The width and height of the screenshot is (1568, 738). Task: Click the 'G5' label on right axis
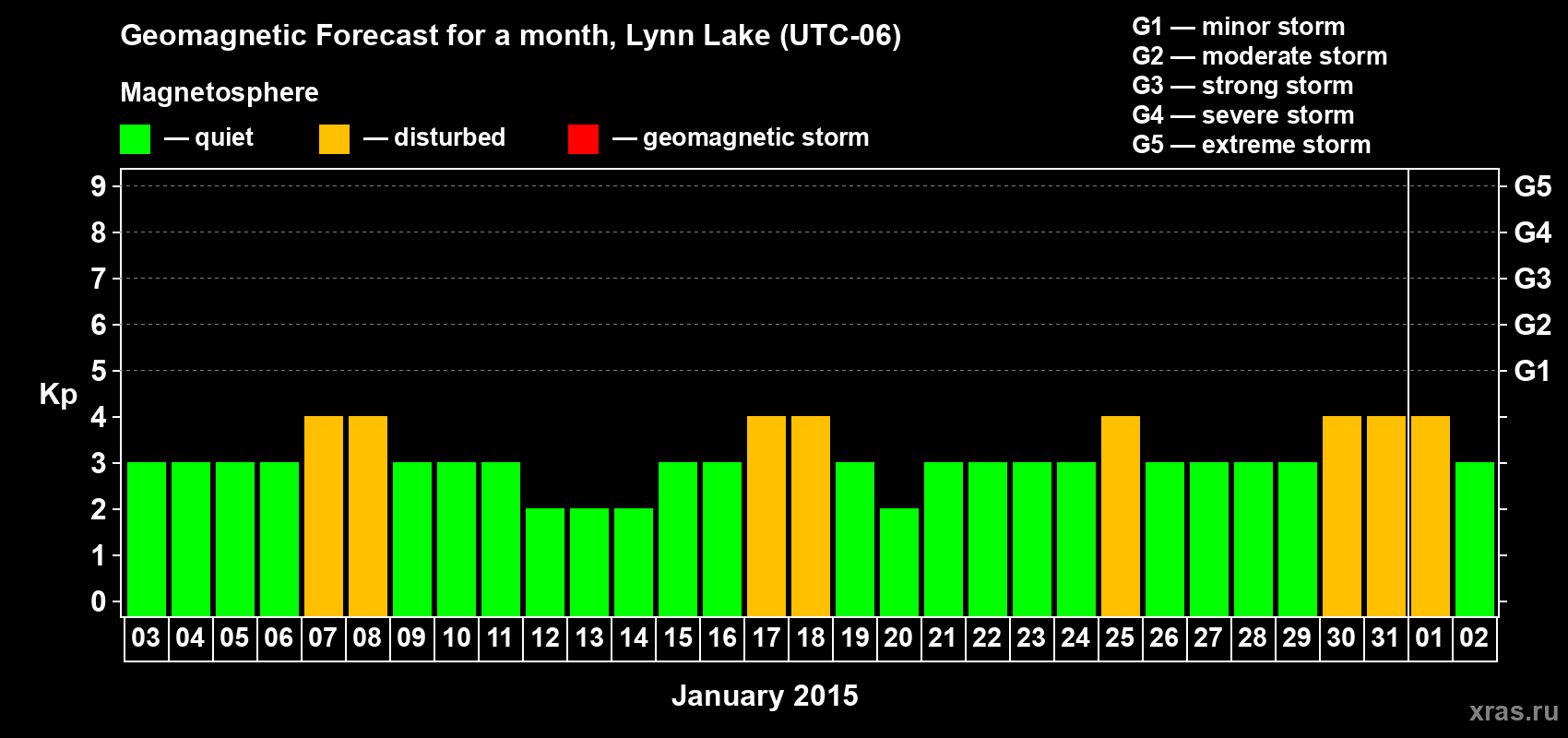click(x=1532, y=186)
